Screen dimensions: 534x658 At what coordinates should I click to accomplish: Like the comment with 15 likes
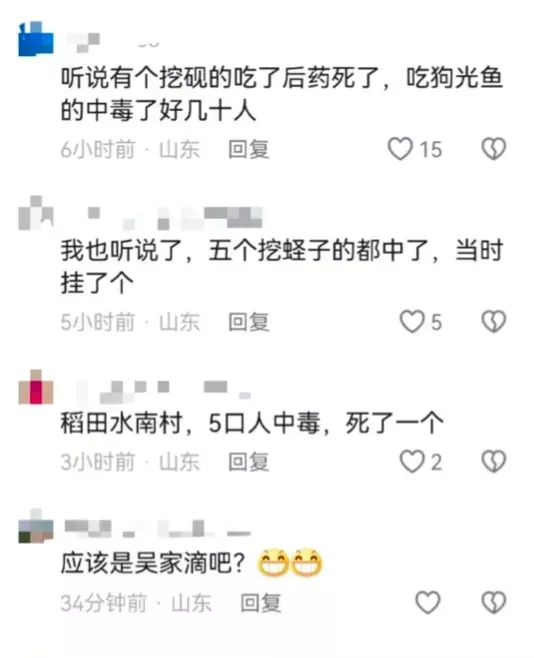[x=400, y=149]
